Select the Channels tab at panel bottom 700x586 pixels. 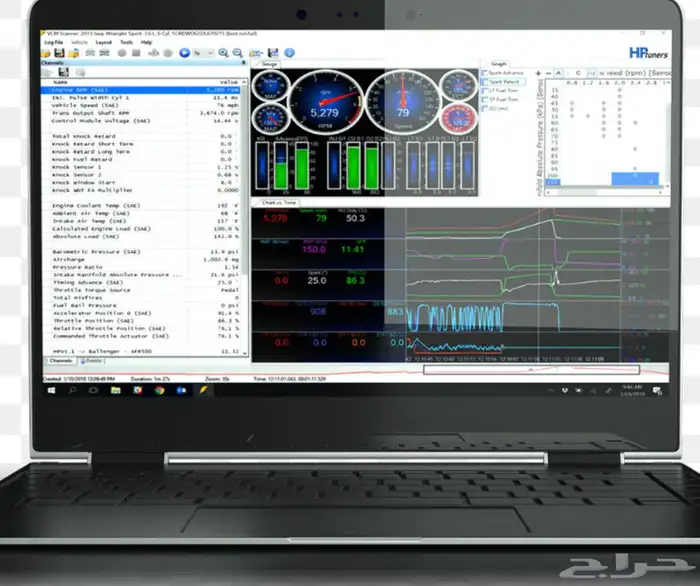click(53, 359)
